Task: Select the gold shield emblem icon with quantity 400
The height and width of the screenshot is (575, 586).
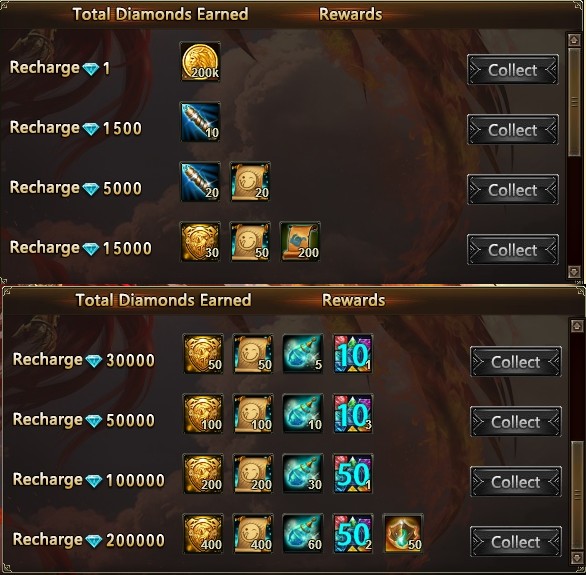Action: pyautogui.click(x=203, y=534)
